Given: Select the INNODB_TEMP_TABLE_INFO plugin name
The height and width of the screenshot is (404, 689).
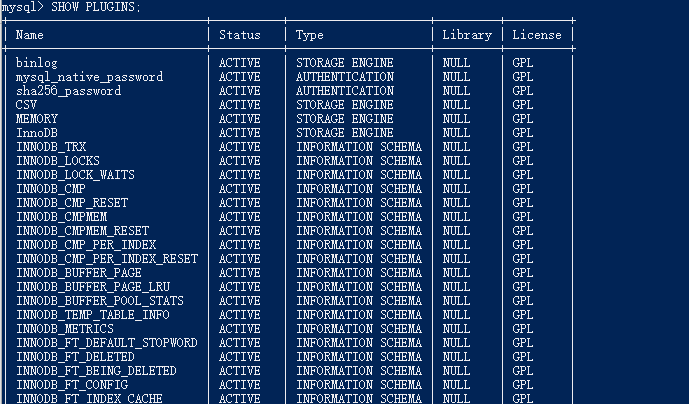Looking at the screenshot, I should click(93, 316).
